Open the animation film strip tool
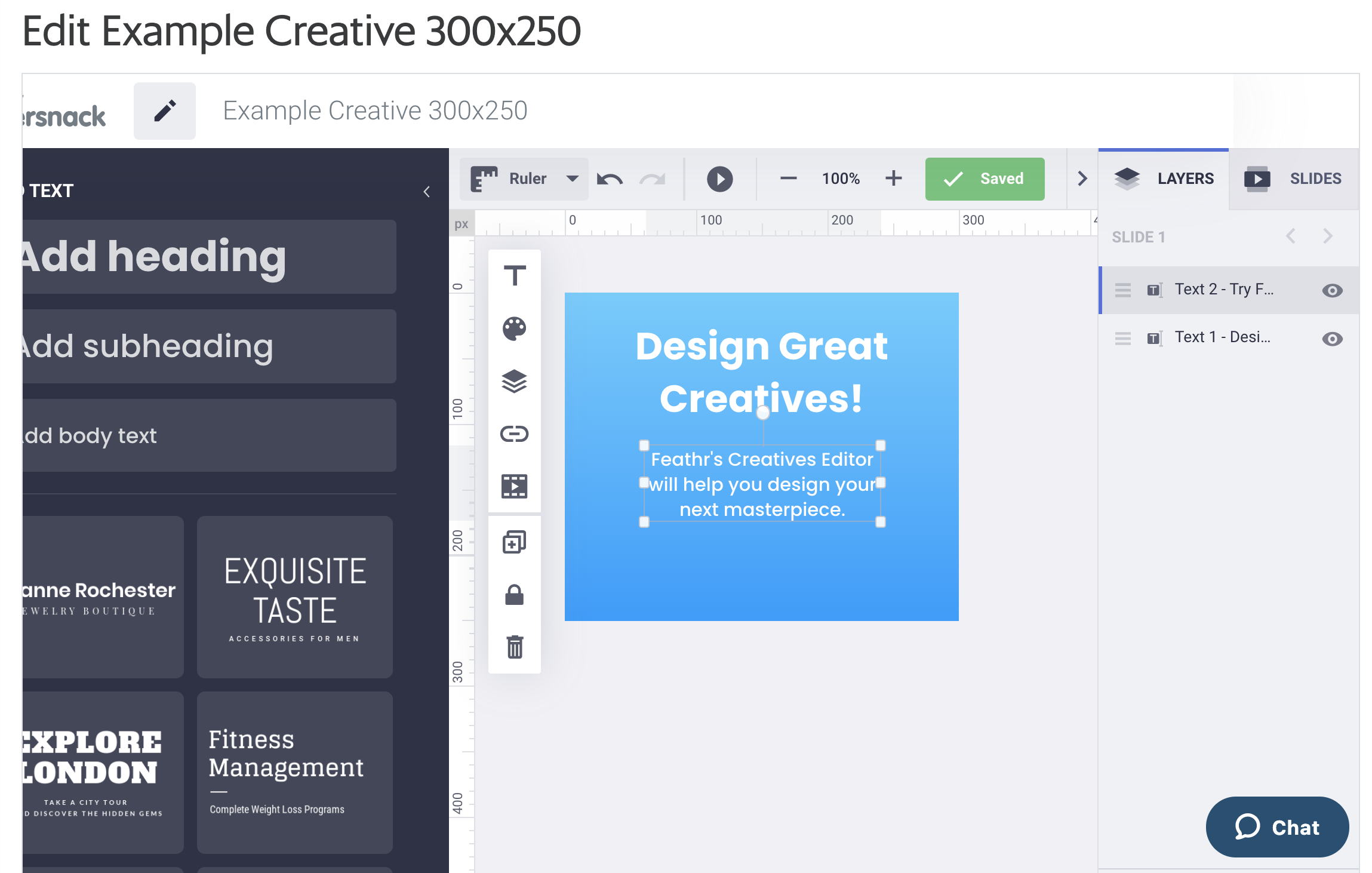The image size is (1372, 873). coord(515,486)
